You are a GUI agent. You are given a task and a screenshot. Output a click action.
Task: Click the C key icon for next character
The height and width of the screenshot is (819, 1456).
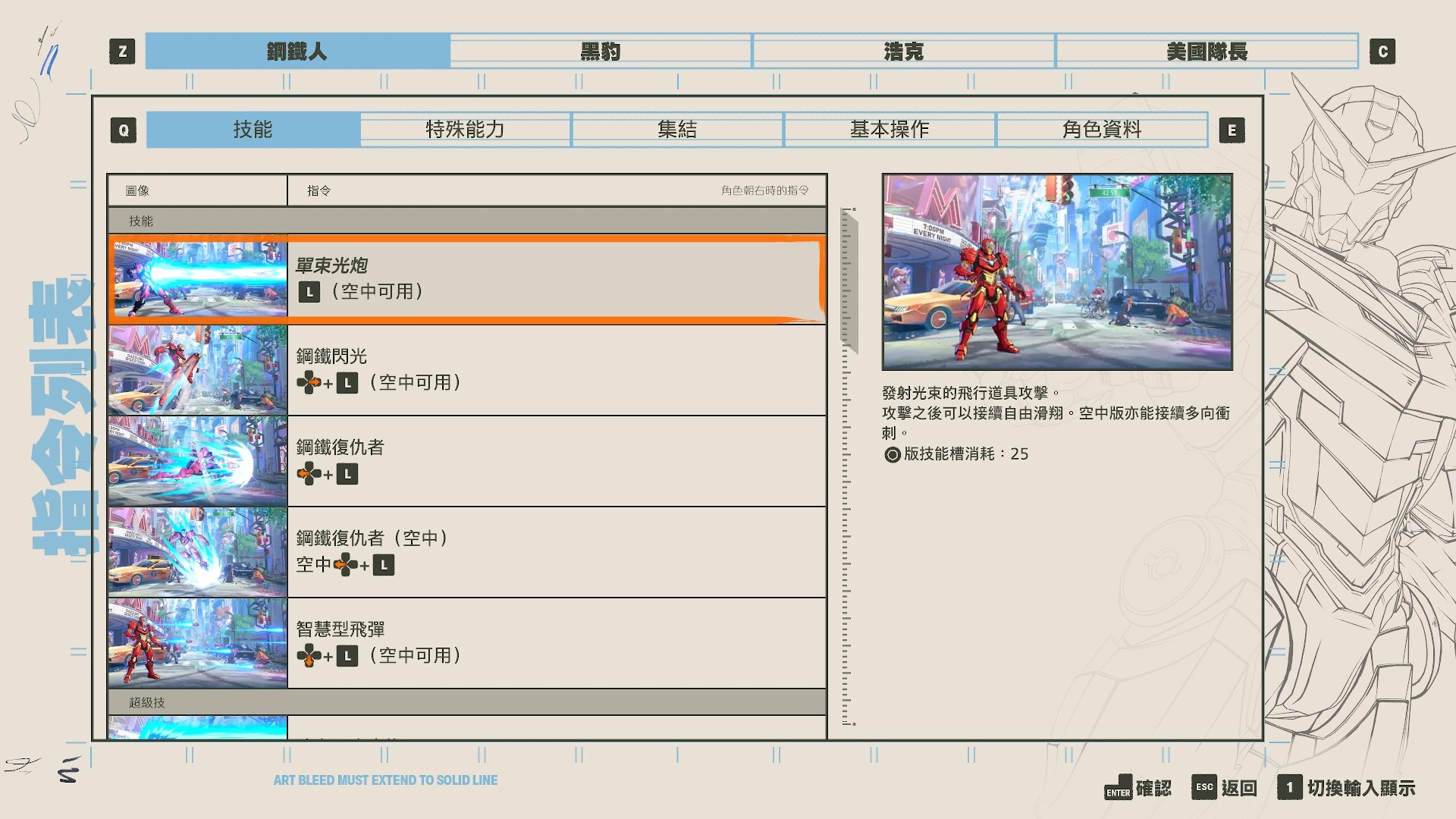(x=1382, y=52)
